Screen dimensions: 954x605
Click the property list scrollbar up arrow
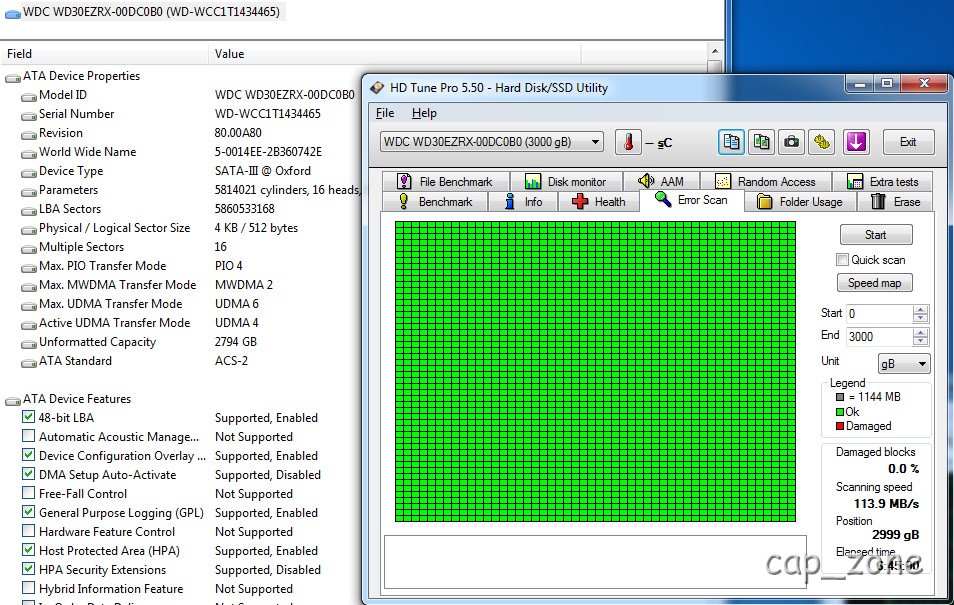point(715,51)
